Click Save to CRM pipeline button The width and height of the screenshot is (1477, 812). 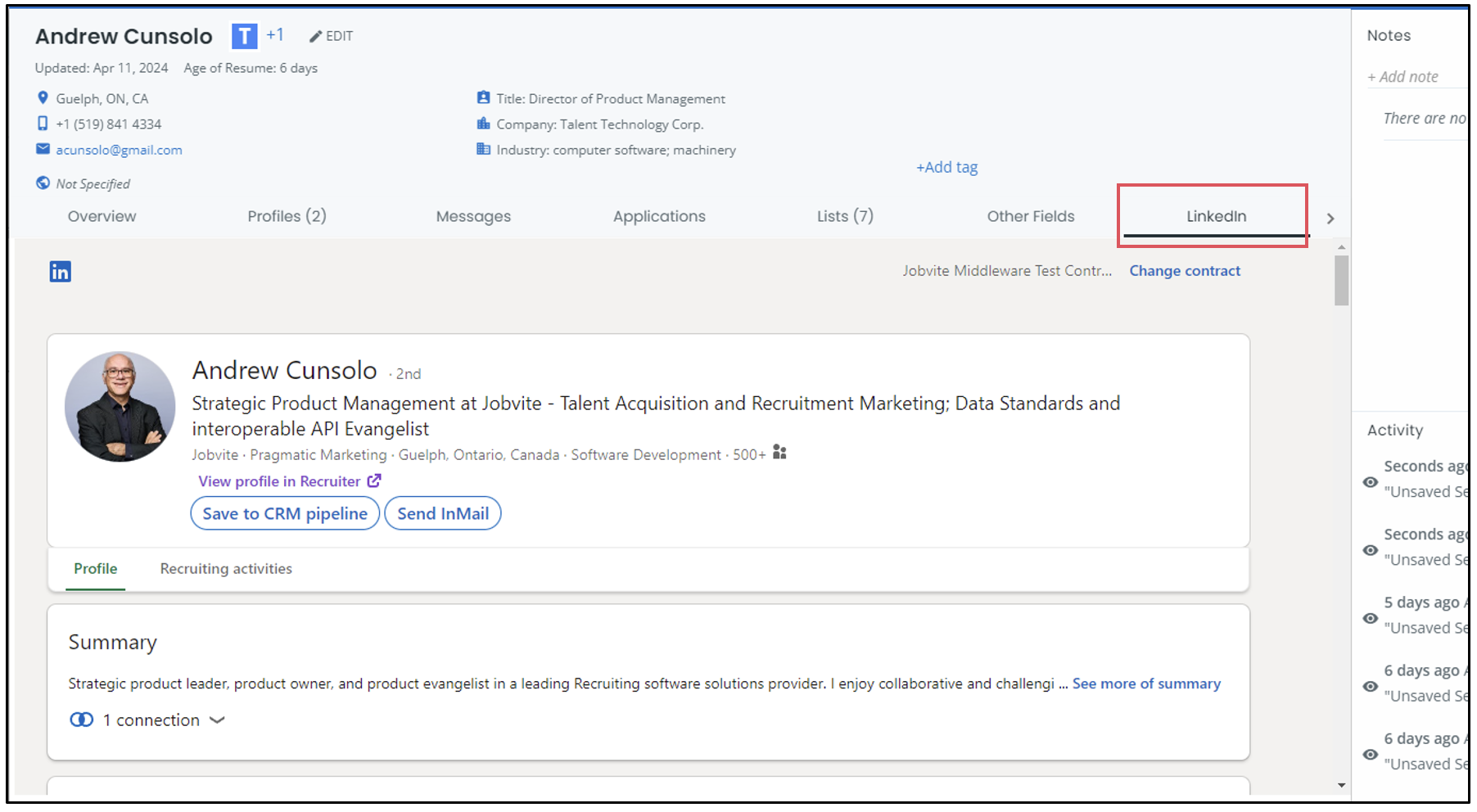click(285, 513)
